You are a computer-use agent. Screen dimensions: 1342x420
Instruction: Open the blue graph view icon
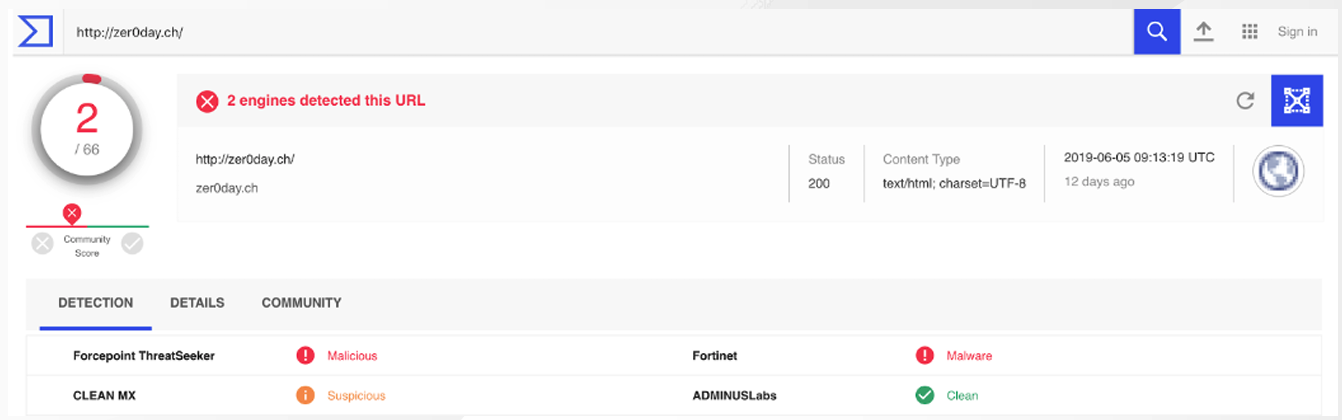(1297, 100)
